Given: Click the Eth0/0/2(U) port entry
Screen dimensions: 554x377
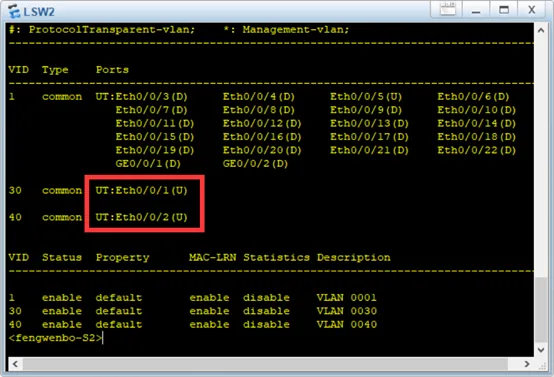Looking at the screenshot, I should click(152, 217).
